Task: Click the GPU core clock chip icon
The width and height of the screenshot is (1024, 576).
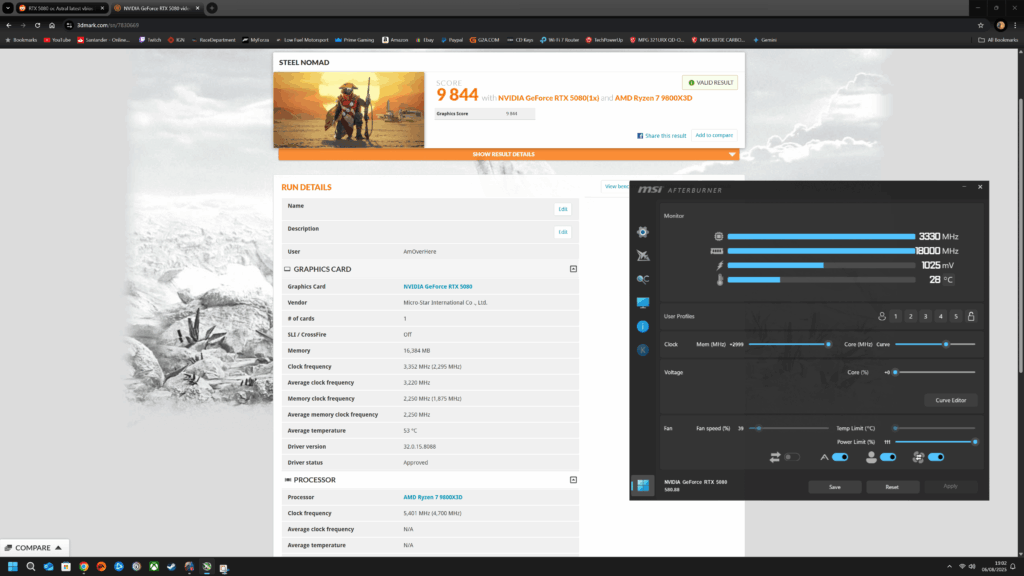Action: (x=718, y=236)
